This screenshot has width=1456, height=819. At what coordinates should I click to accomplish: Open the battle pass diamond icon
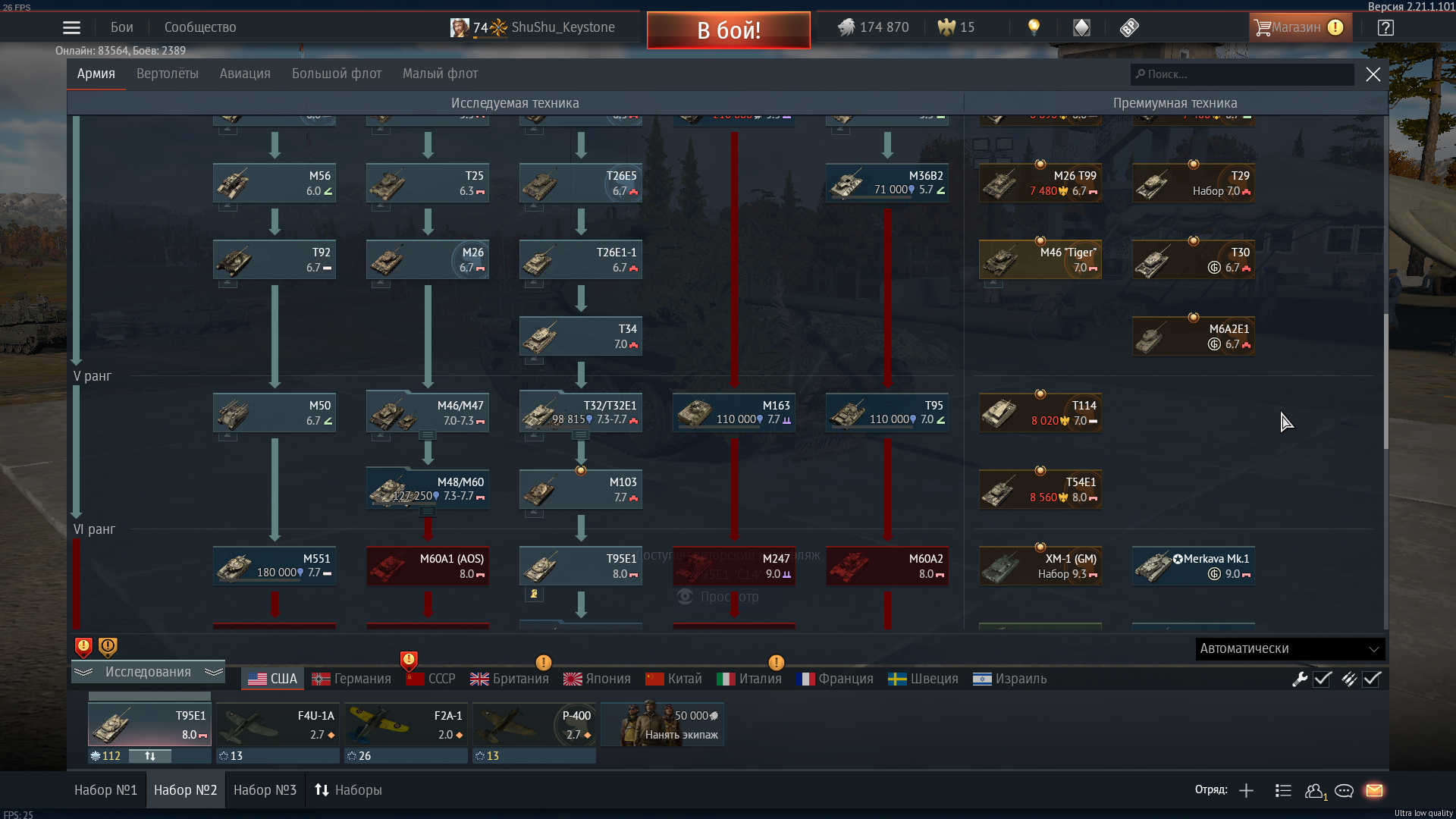(x=1081, y=27)
